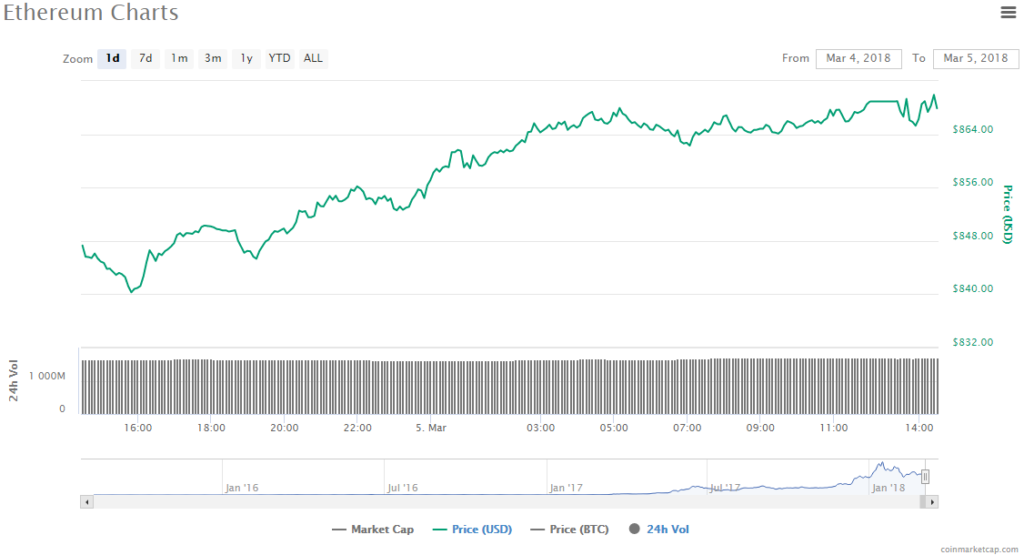Viewport: 1024px width, 555px height.
Task: Click the navigator range handle near Jan '18
Action: point(925,477)
